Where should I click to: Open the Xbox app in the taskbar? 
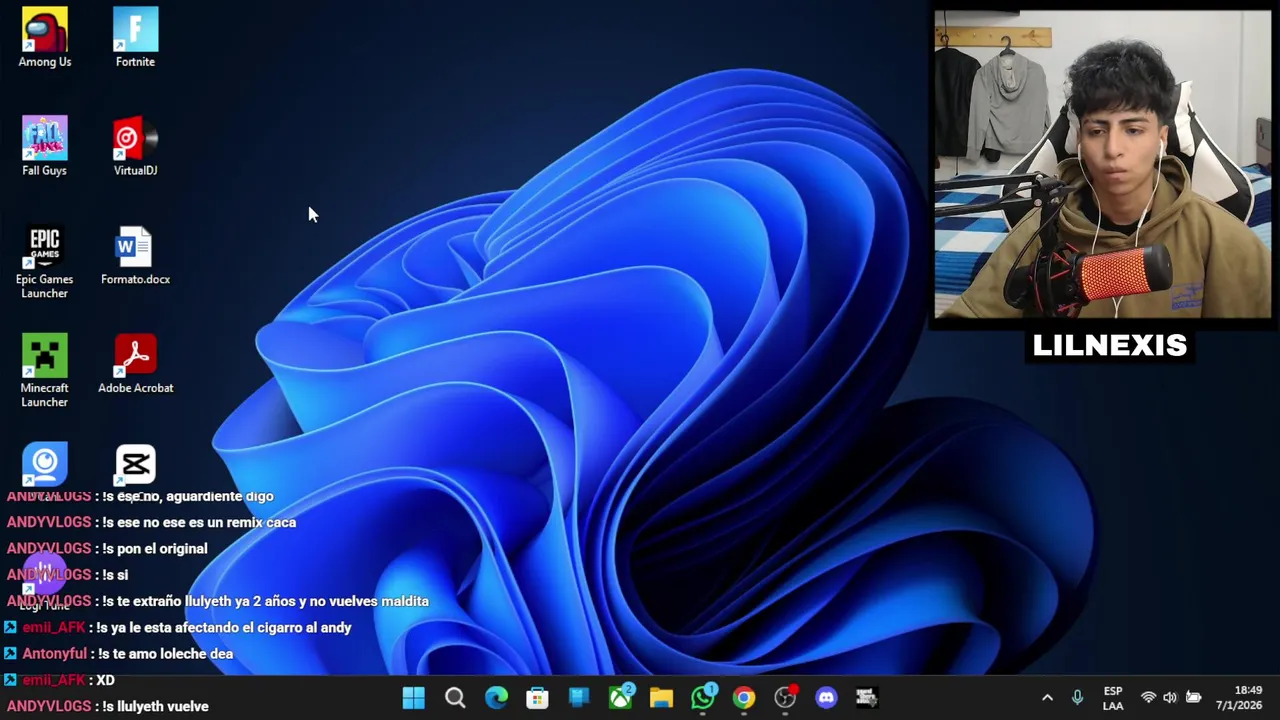(x=620, y=697)
